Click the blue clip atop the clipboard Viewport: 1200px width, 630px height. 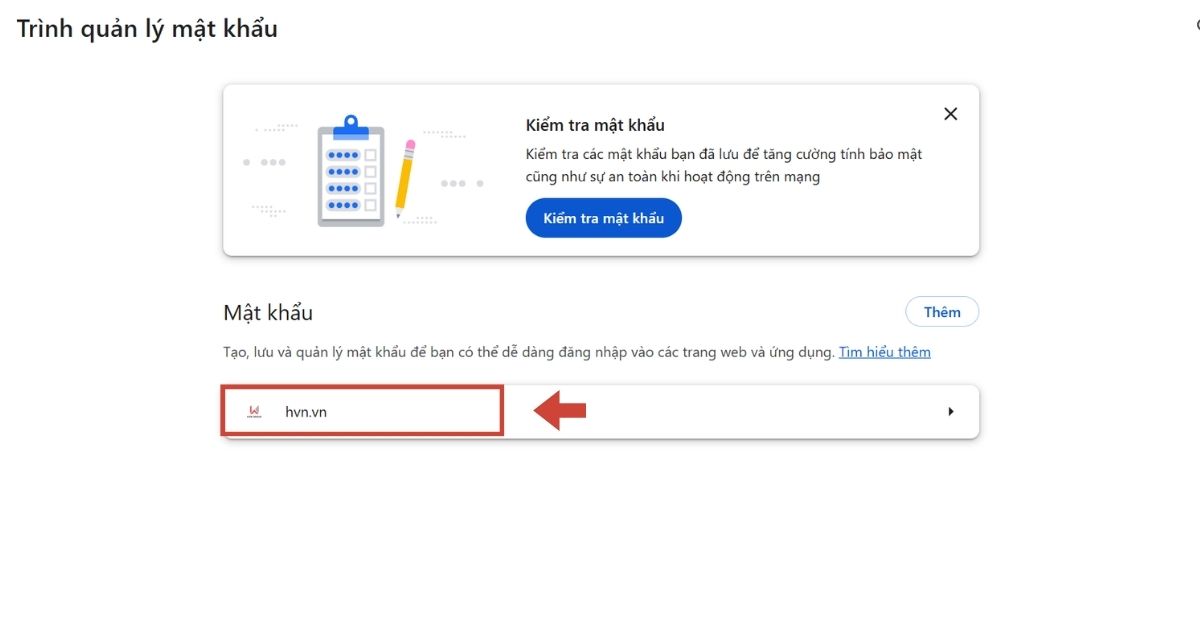click(350, 125)
